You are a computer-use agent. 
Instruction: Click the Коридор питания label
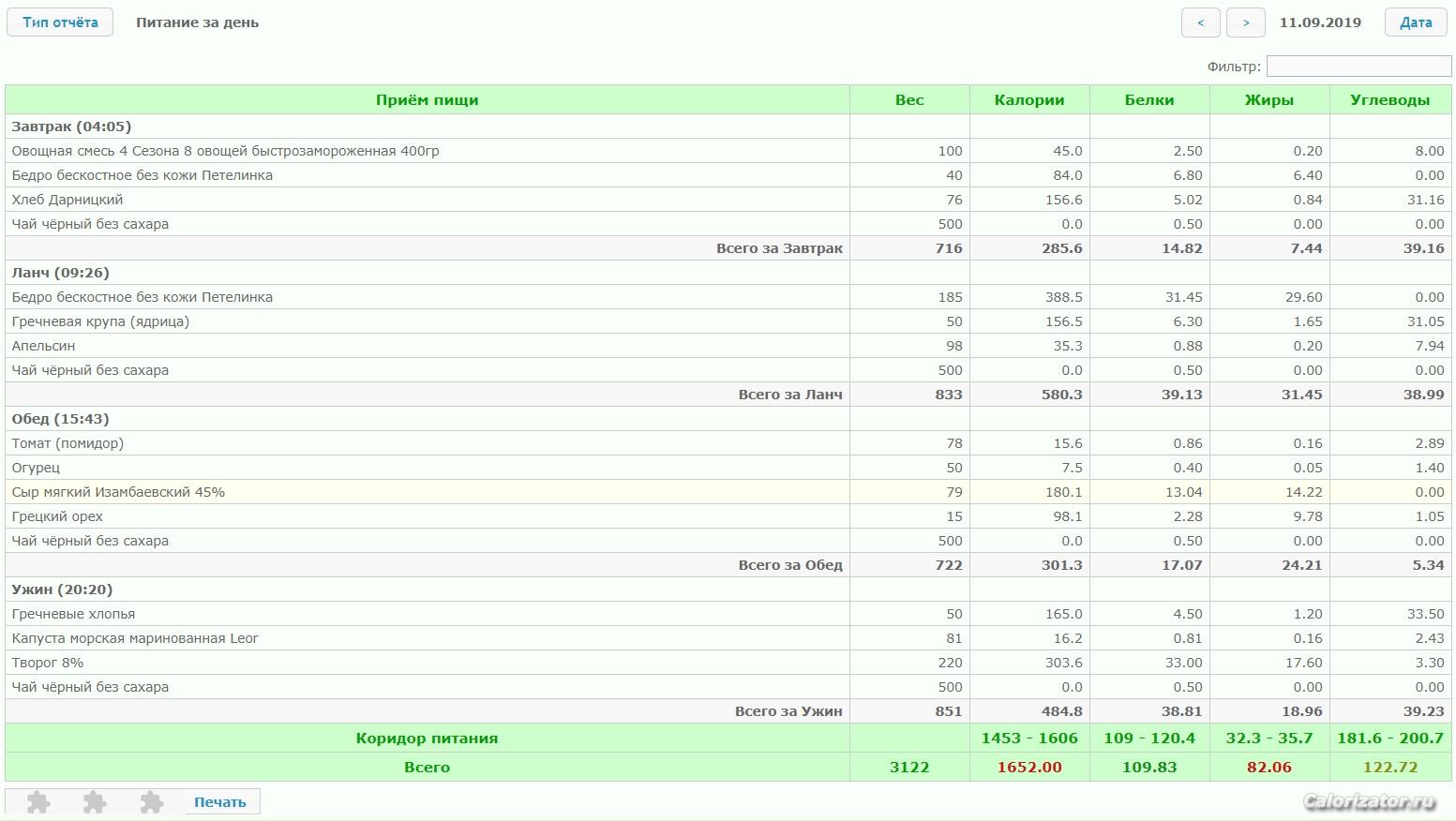[x=427, y=739]
